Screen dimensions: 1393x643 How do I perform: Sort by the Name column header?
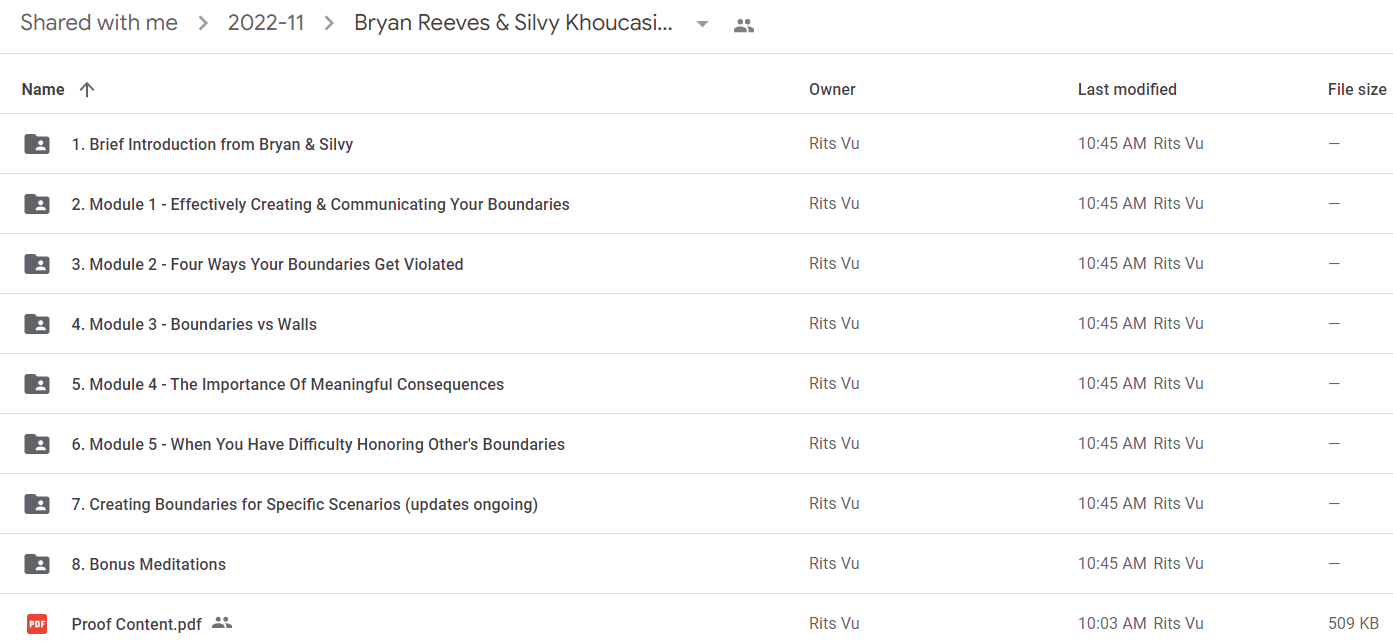pos(43,89)
